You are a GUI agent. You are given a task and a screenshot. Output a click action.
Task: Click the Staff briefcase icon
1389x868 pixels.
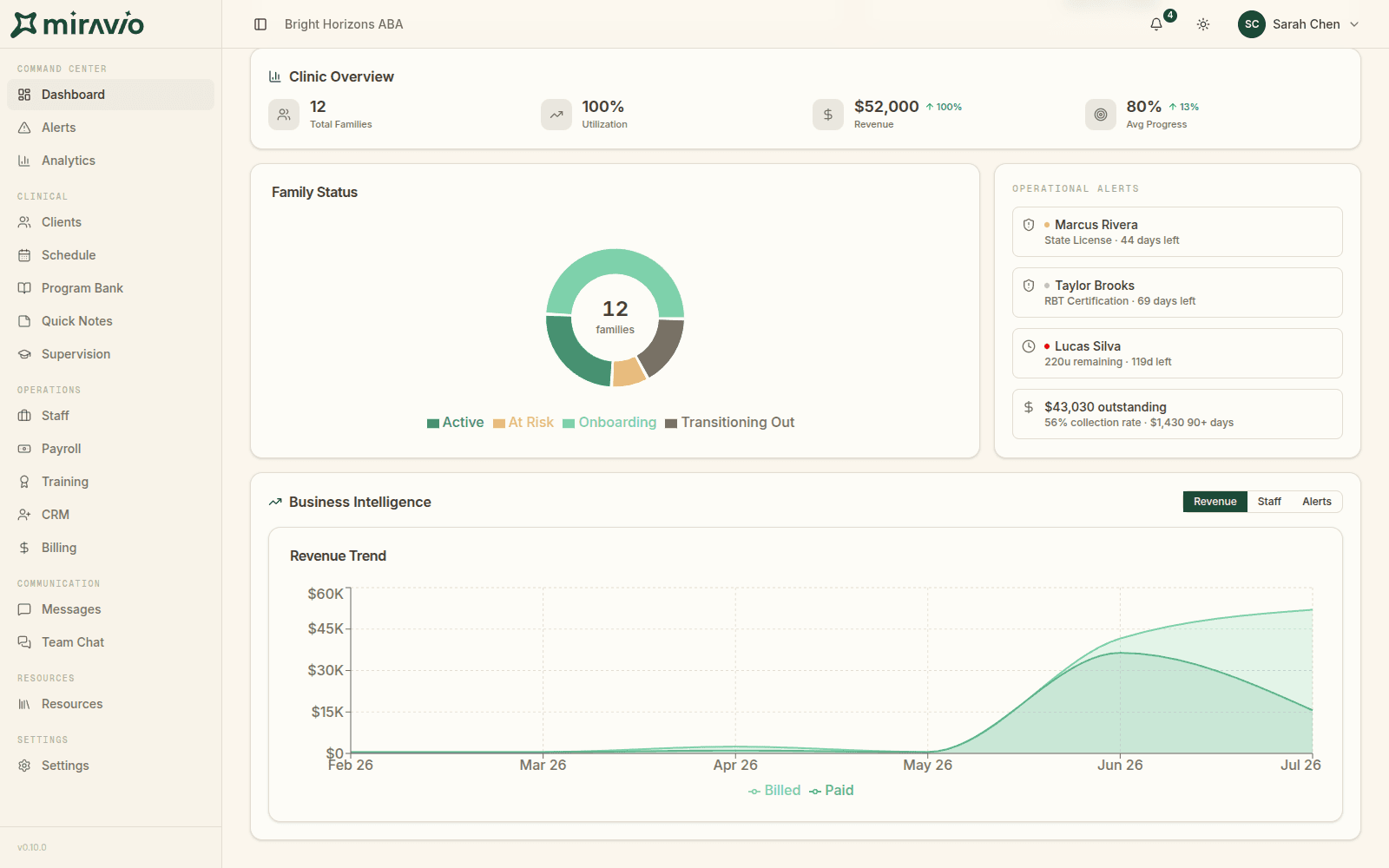point(24,416)
